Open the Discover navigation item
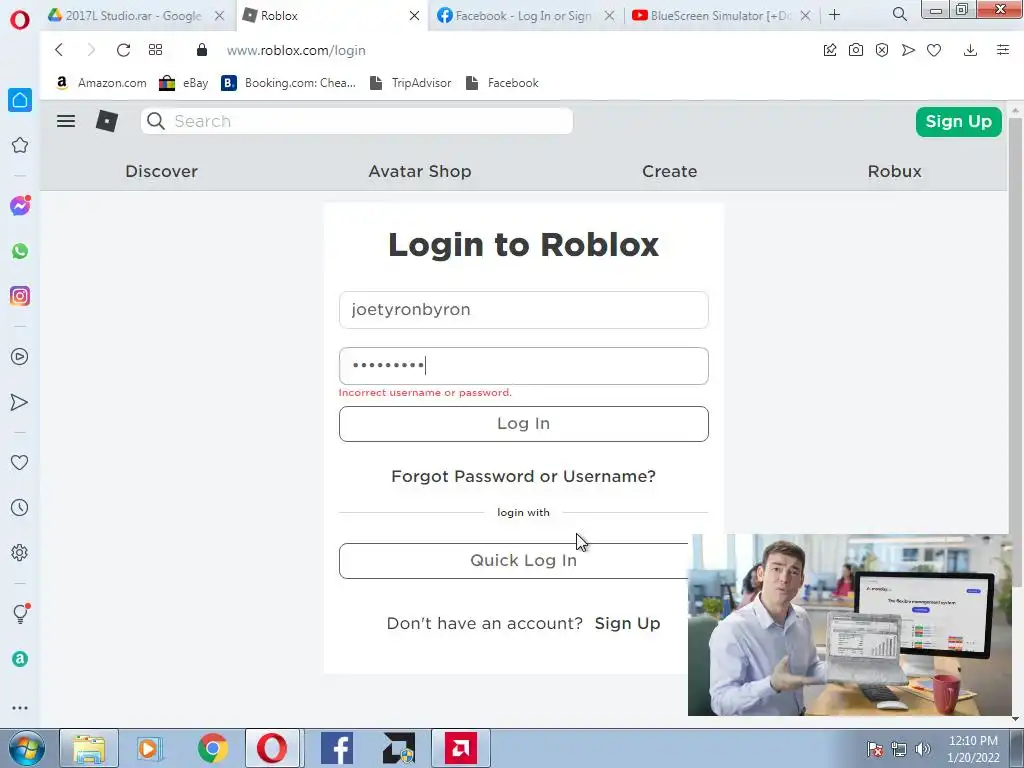Viewport: 1024px width, 768px height. [161, 171]
